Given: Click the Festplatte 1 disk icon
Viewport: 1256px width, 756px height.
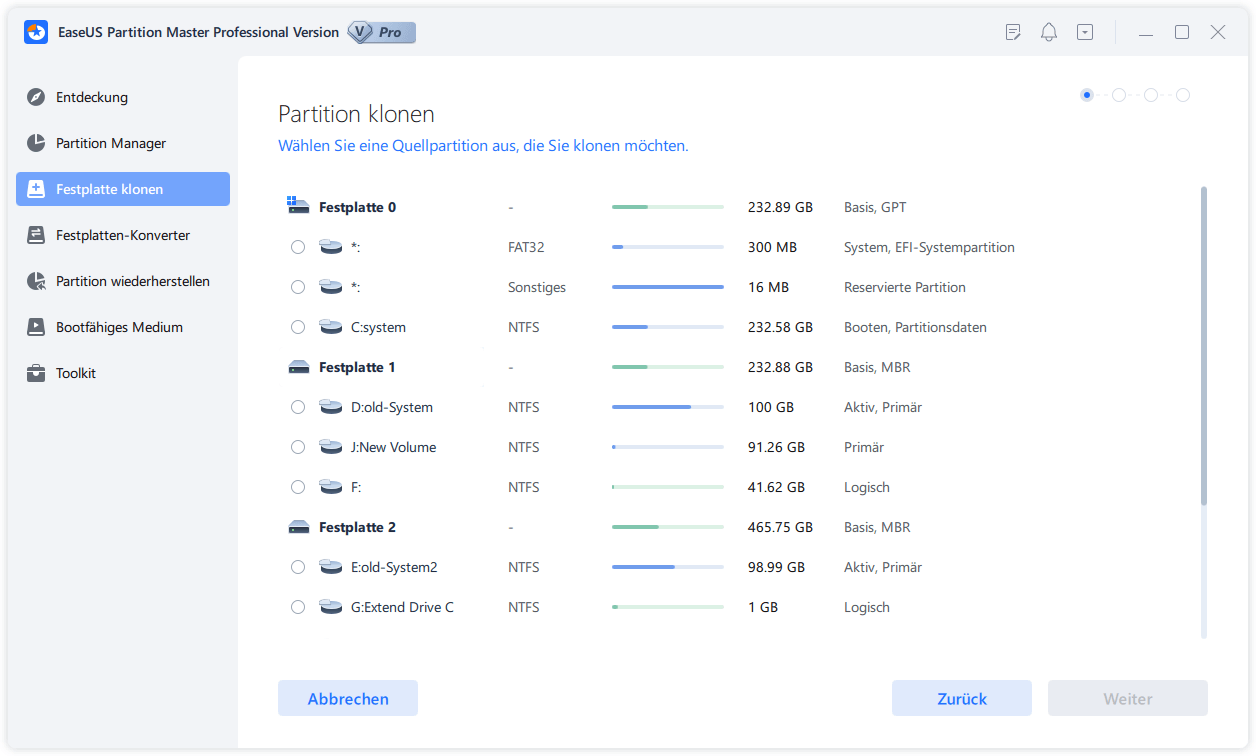Looking at the screenshot, I should 298,367.
